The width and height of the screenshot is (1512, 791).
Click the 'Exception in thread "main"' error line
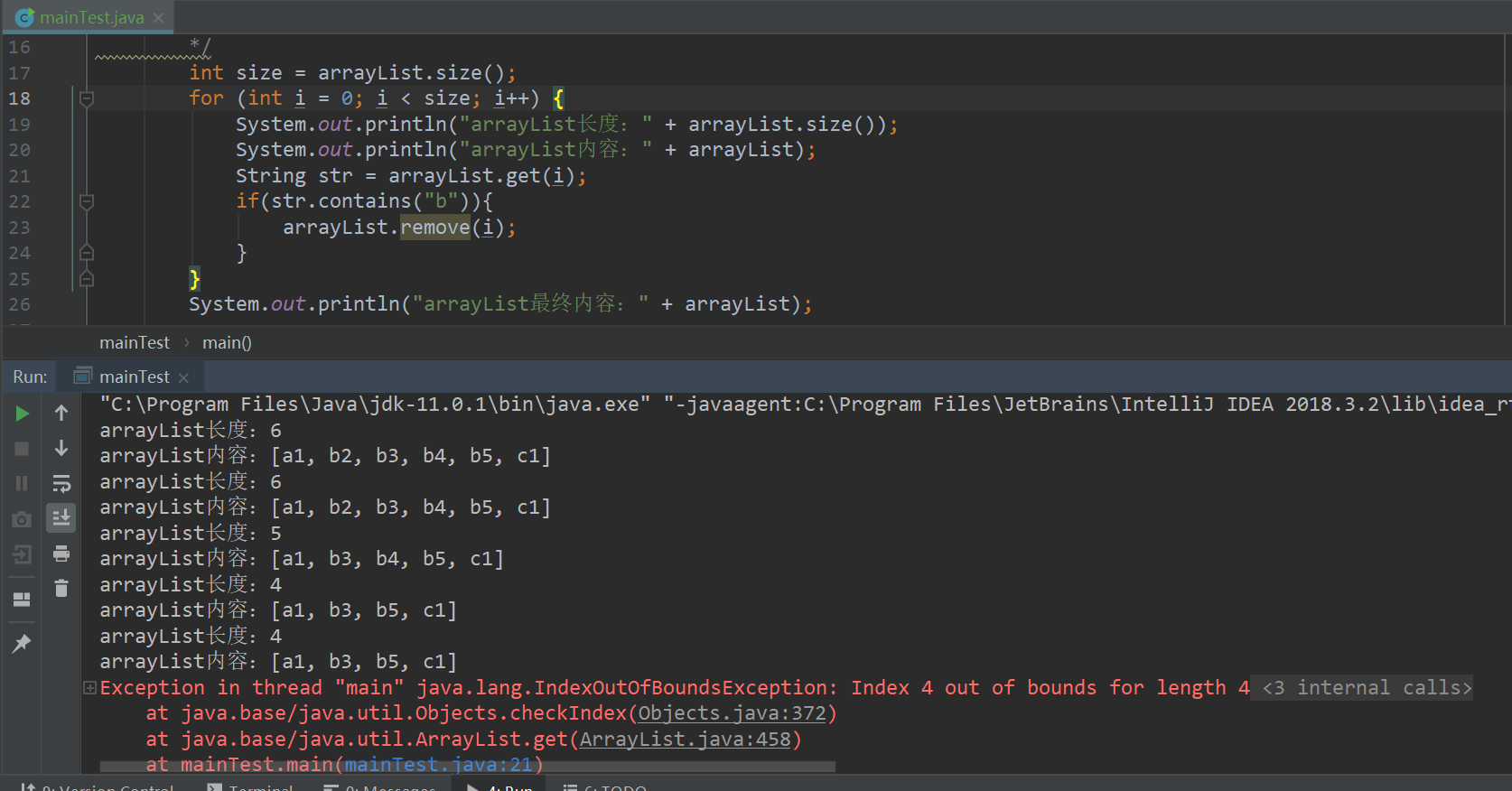675,688
